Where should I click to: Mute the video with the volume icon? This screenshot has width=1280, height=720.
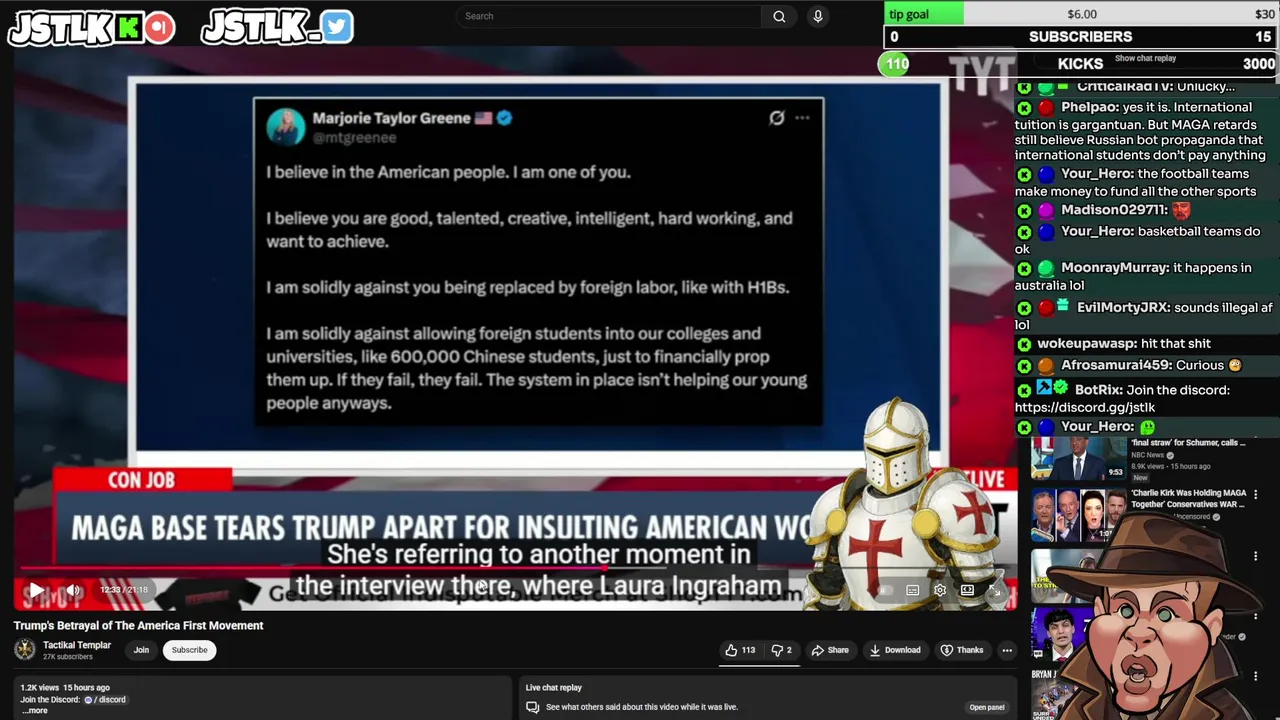click(x=72, y=590)
